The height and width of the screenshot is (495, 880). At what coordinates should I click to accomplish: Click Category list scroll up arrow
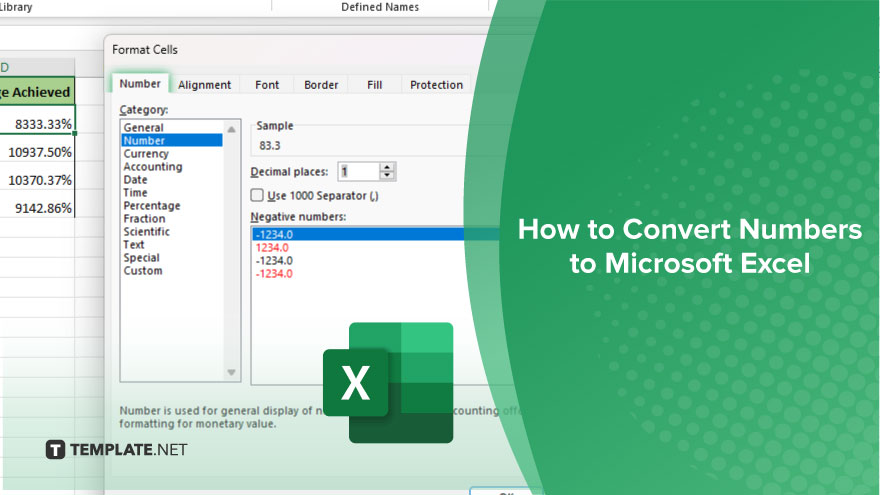231,129
